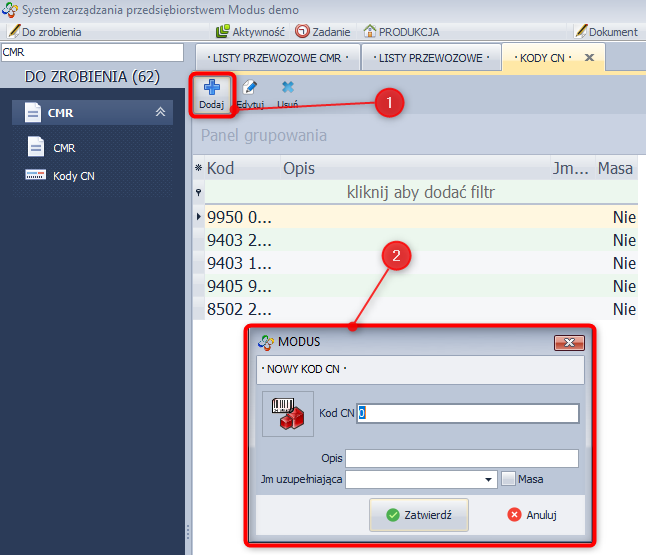Click the Modus app logo in title bar
The image size is (646, 555).
(x=10, y=10)
